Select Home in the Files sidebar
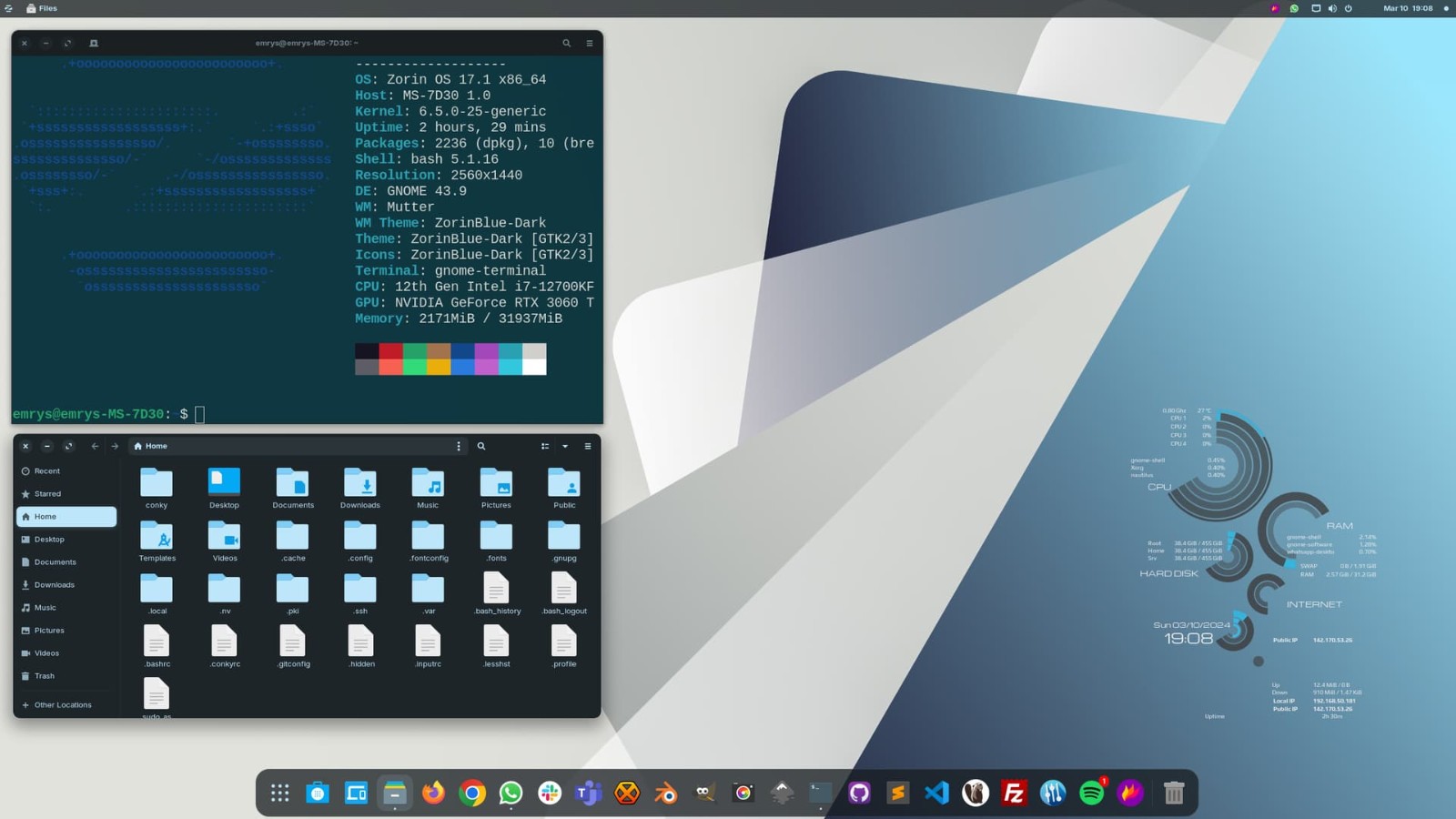Screen dimensions: 1456x819 (66, 517)
